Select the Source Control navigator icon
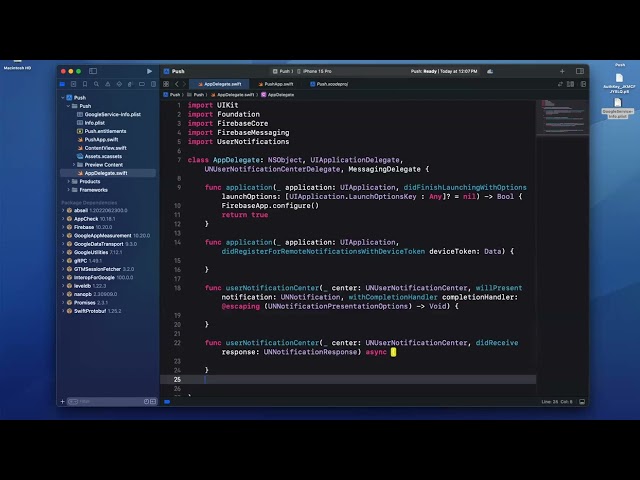Screen dimensions: 640x480 pyautogui.click(x=73, y=84)
